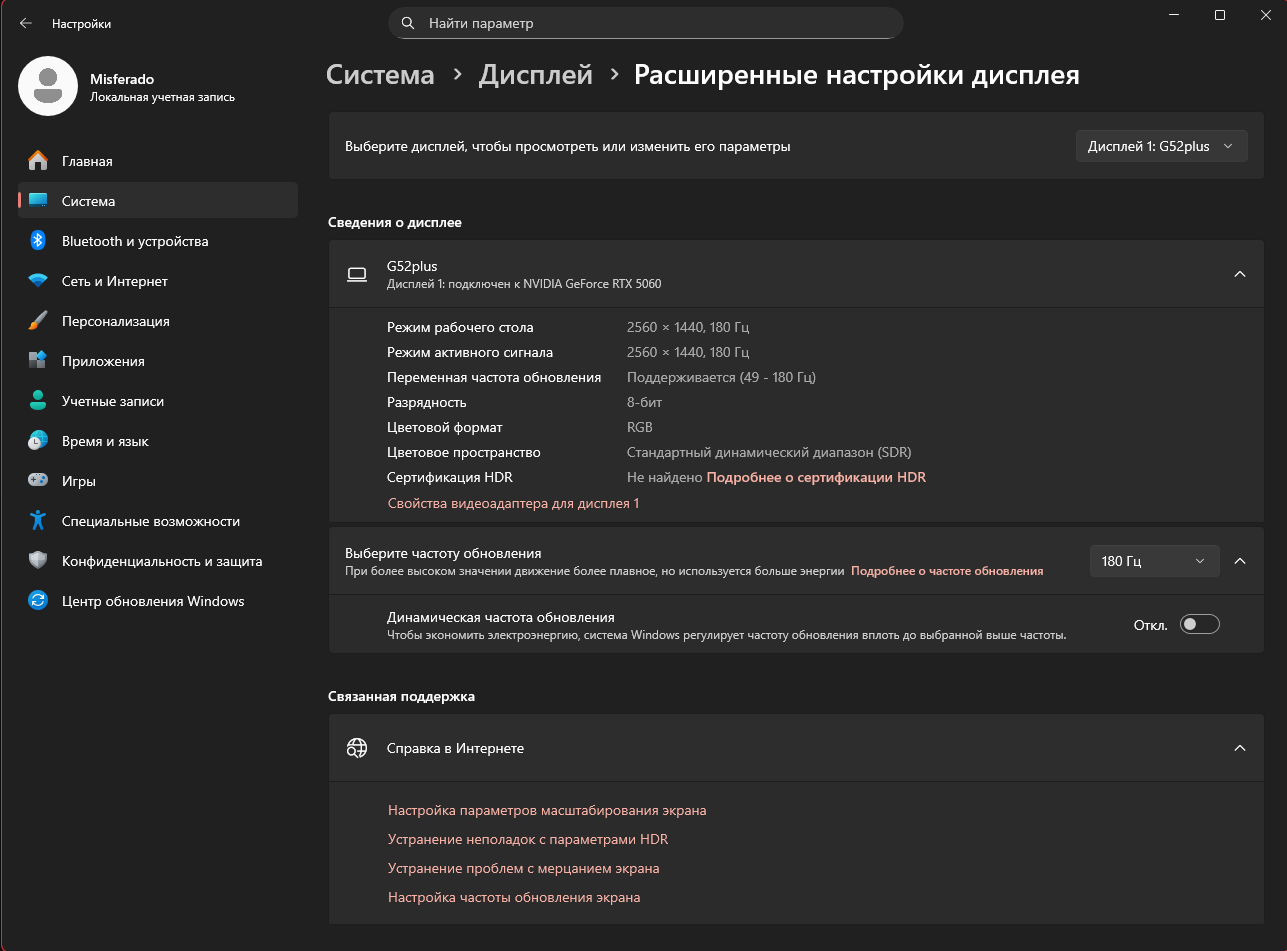Image resolution: width=1287 pixels, height=951 pixels.
Task: Click the Конфиденциальность и защита shield icon
Action: pos(38,561)
